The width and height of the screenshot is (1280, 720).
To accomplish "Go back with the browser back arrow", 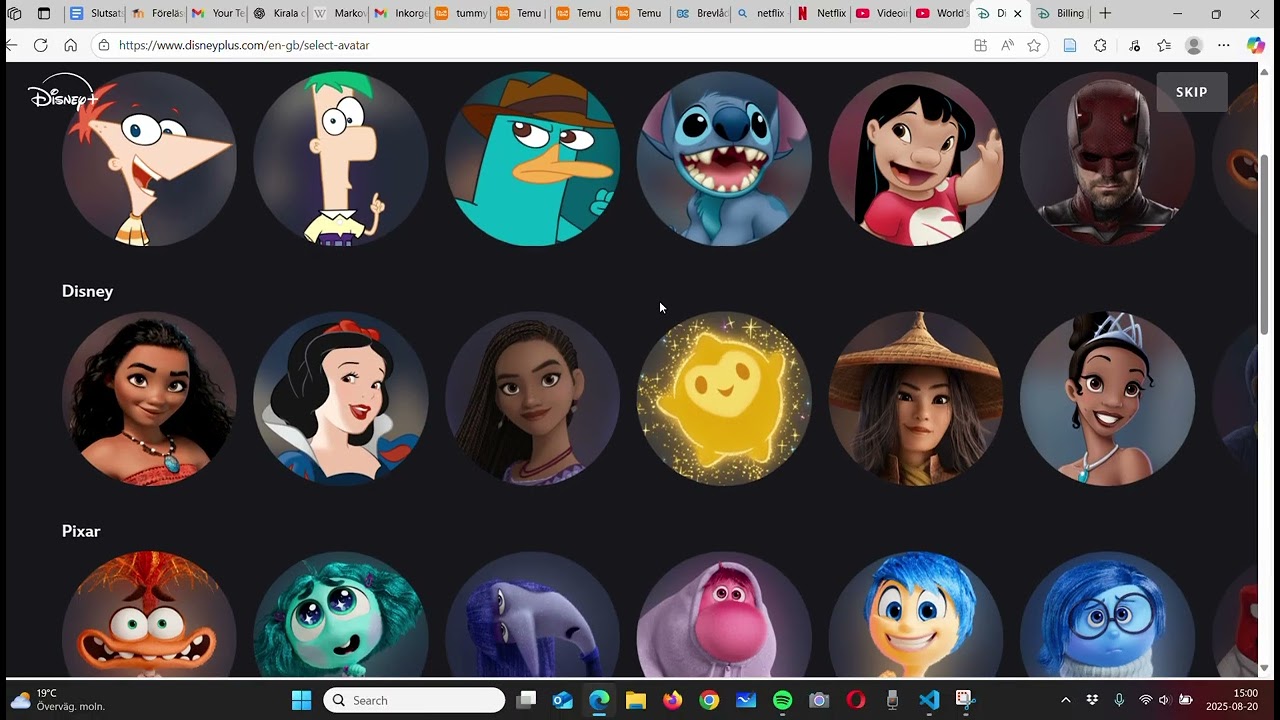I will (x=11, y=45).
